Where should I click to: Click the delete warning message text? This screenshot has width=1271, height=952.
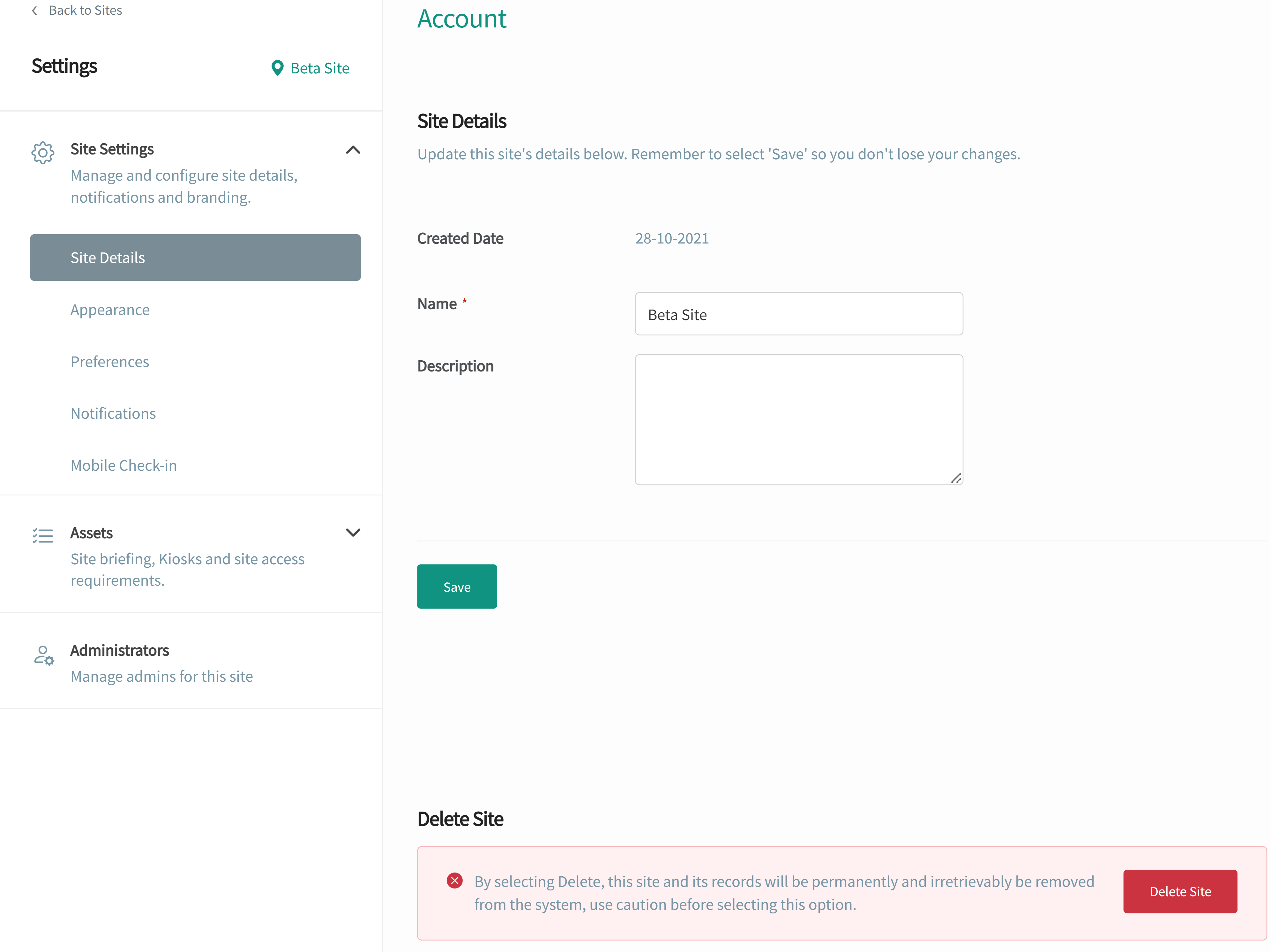[x=784, y=893]
